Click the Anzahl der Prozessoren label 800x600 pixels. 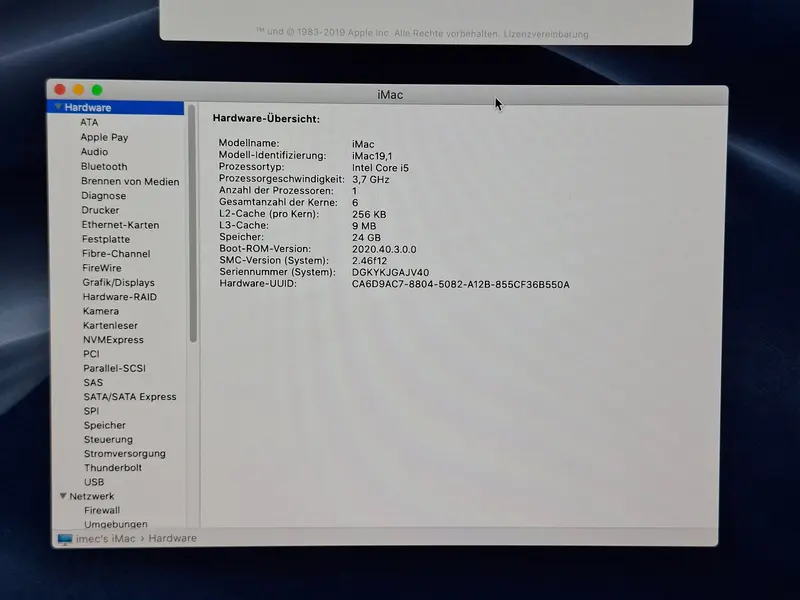coord(276,190)
